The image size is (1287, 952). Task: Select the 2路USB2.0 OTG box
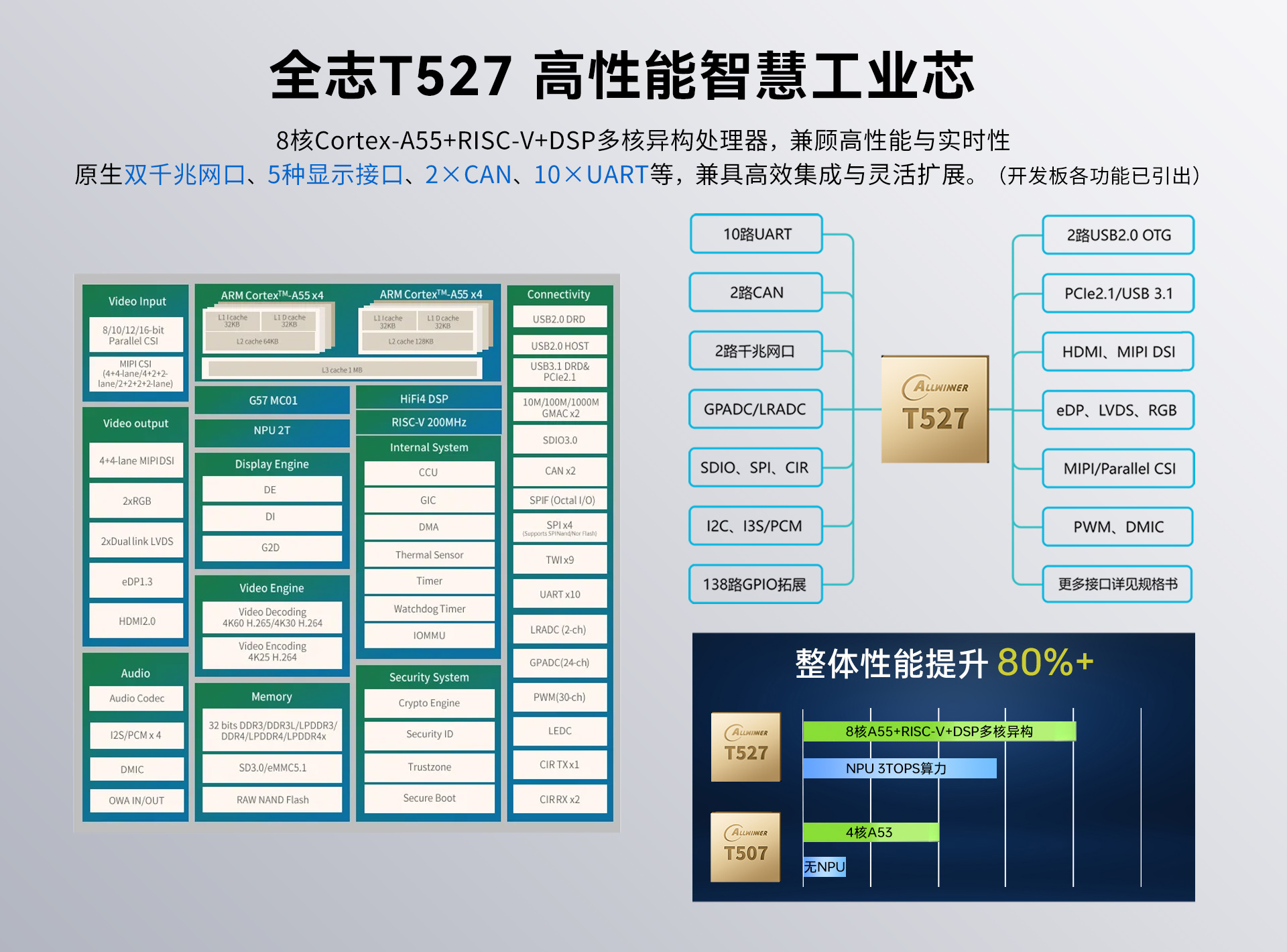click(1118, 235)
